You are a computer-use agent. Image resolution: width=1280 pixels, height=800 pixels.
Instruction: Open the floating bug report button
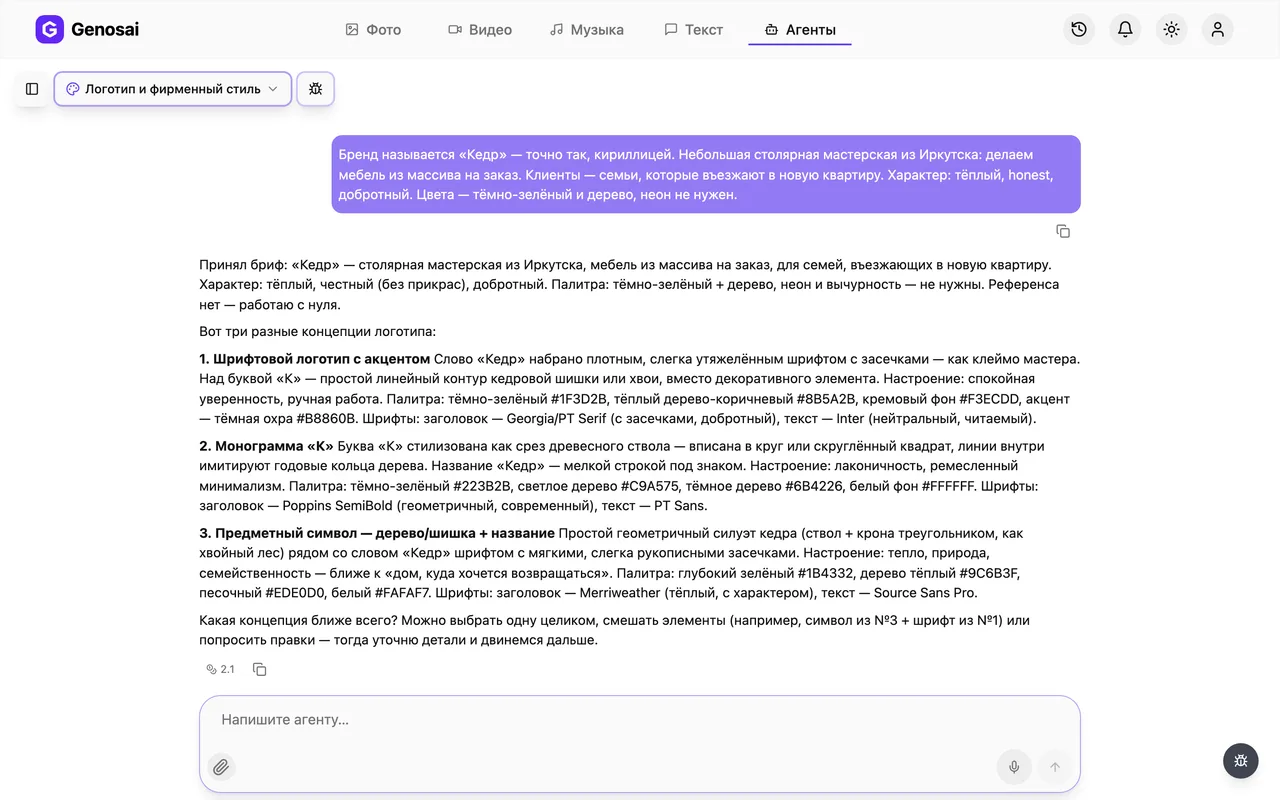coord(1241,761)
